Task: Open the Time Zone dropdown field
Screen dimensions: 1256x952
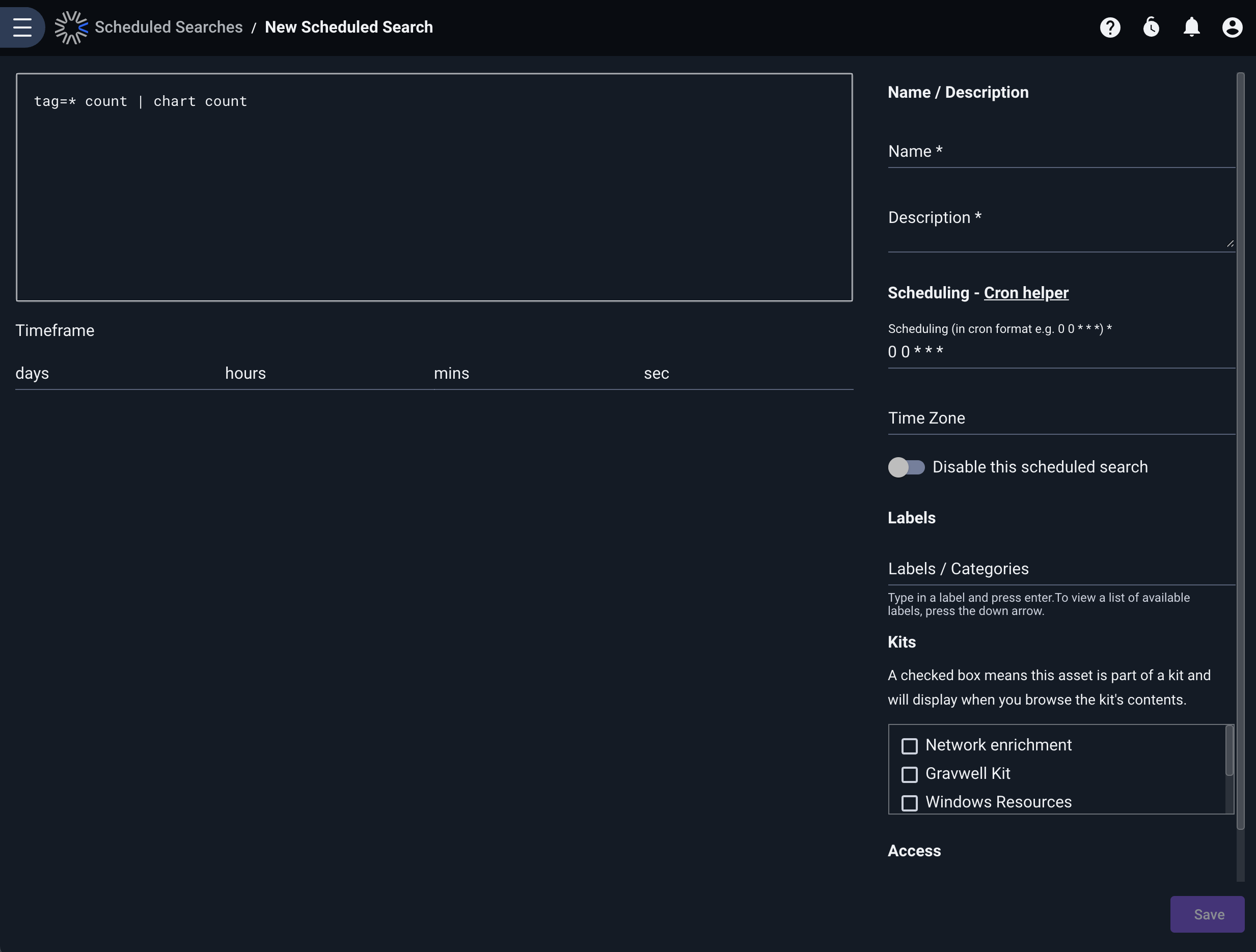Action: click(x=1061, y=418)
